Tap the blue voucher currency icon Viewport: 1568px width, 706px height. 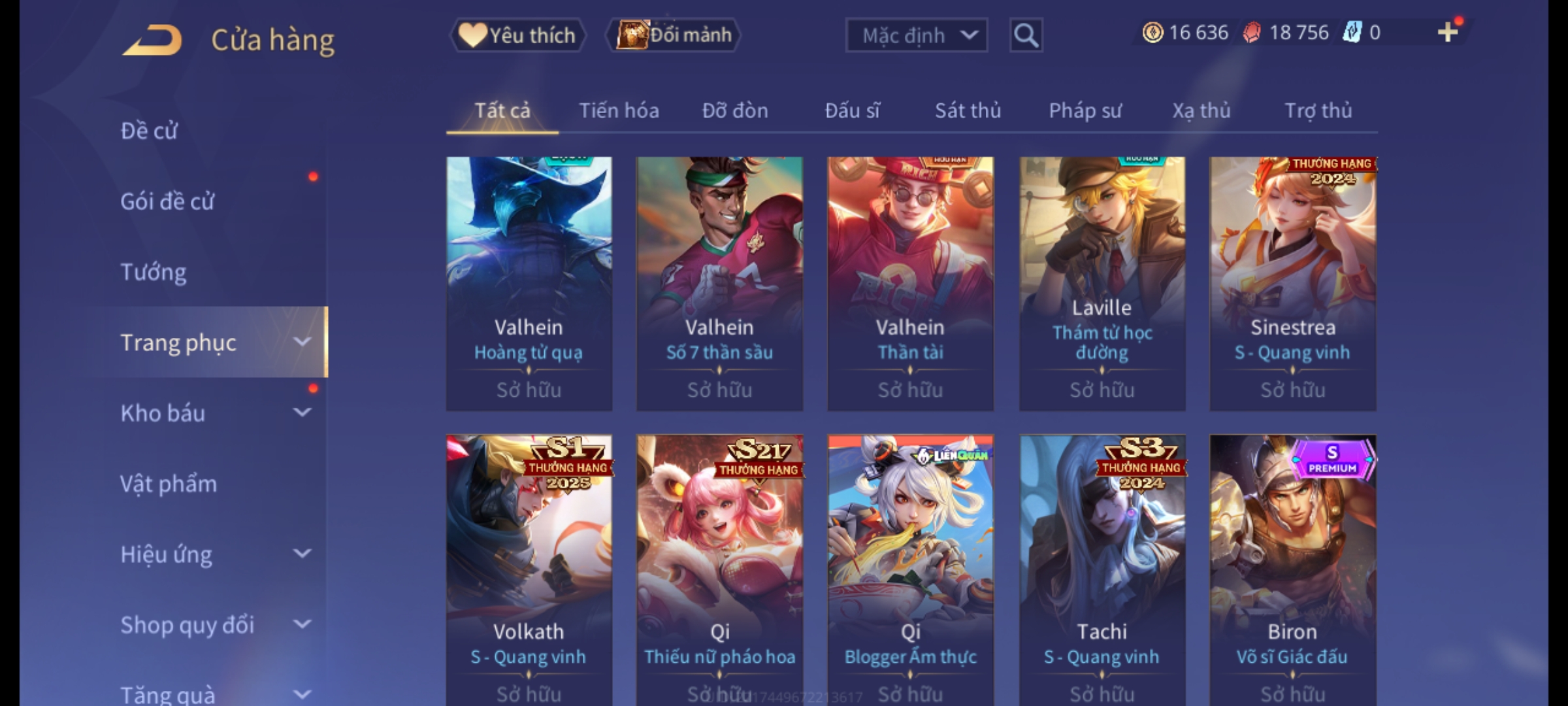pos(1352,33)
